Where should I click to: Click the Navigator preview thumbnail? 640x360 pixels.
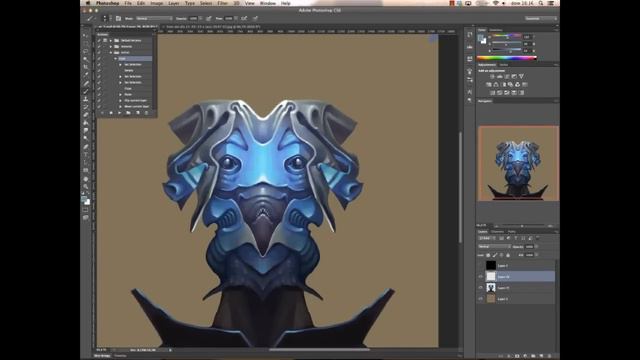pyautogui.click(x=518, y=163)
